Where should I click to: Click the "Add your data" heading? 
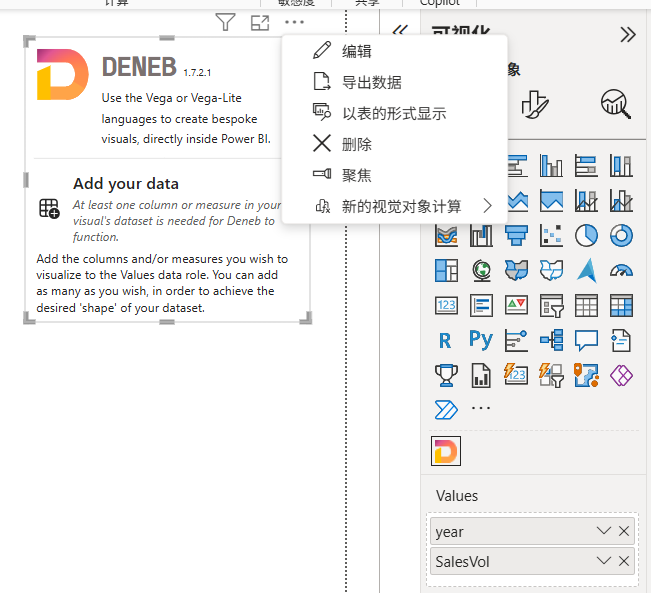point(126,184)
